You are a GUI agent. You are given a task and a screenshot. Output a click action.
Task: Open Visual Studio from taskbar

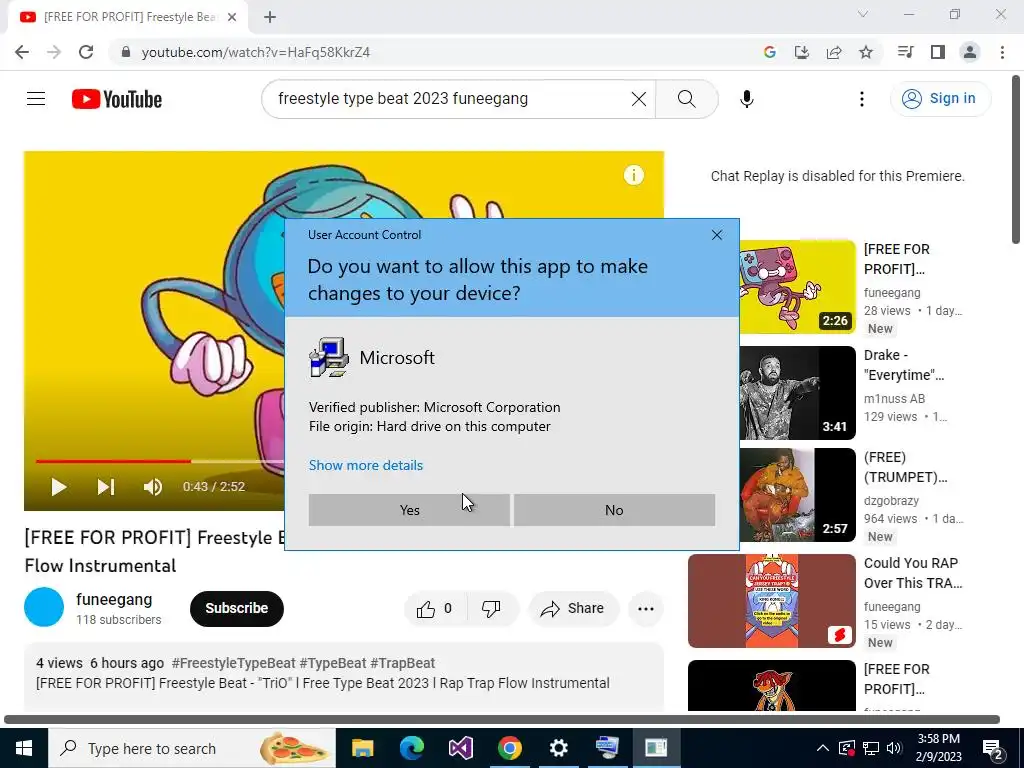[x=460, y=748]
